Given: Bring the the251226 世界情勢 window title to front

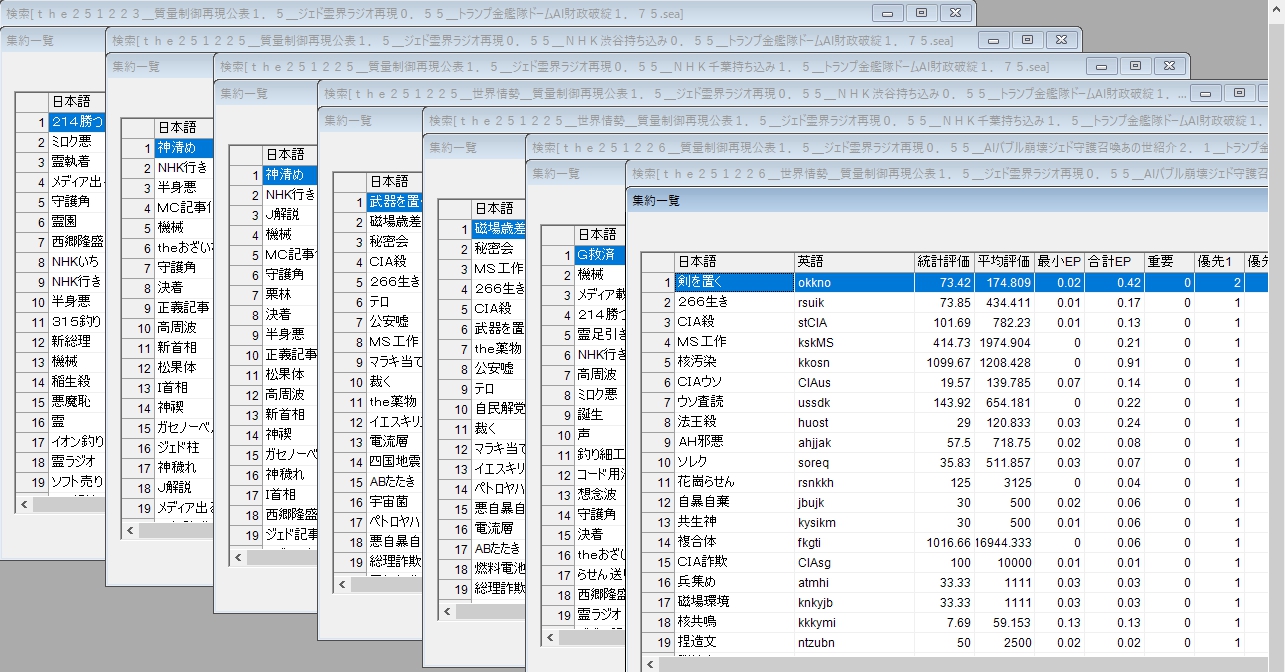Looking at the screenshot, I should 800,173.
